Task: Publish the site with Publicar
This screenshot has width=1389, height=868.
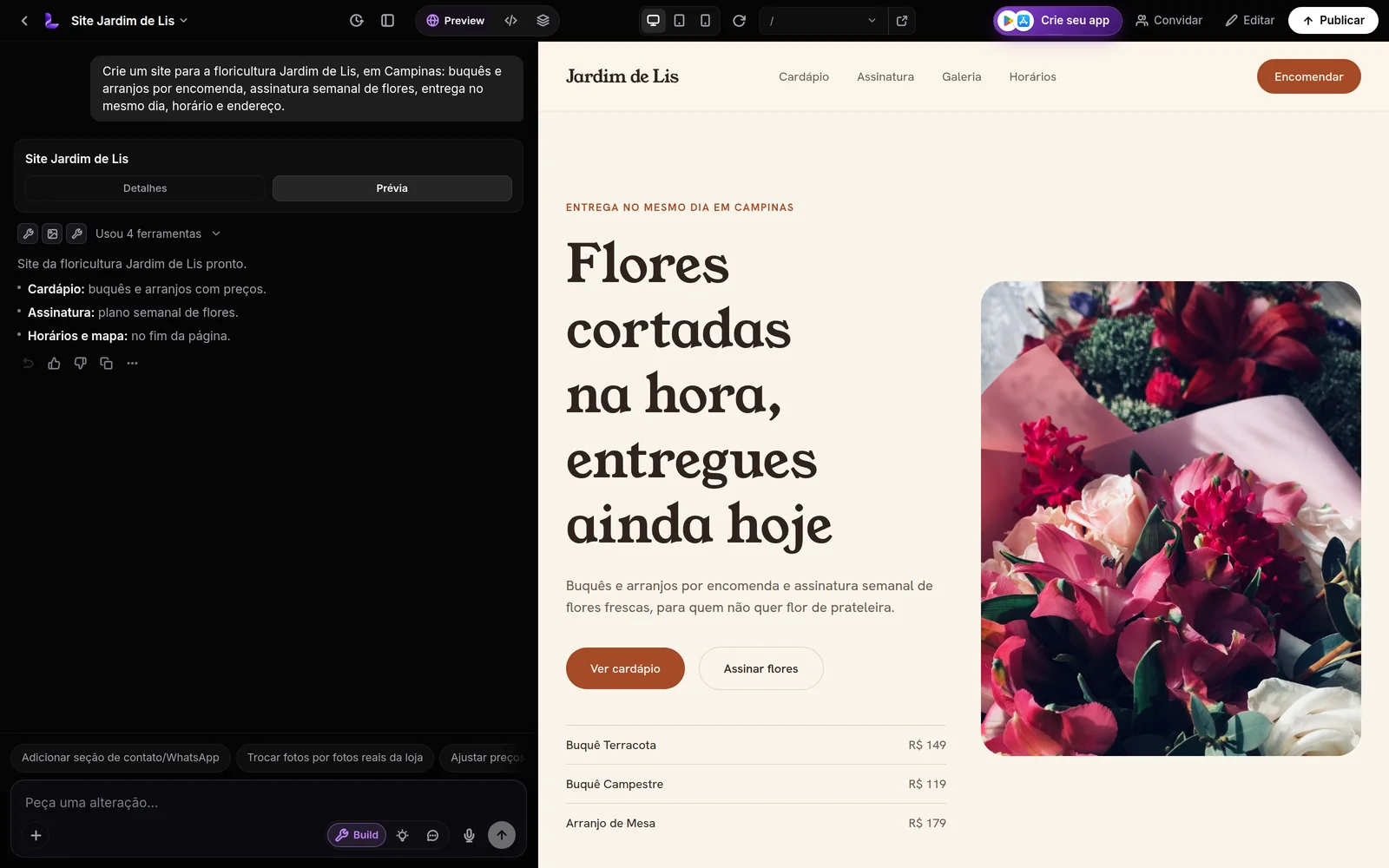Action: pyautogui.click(x=1333, y=21)
